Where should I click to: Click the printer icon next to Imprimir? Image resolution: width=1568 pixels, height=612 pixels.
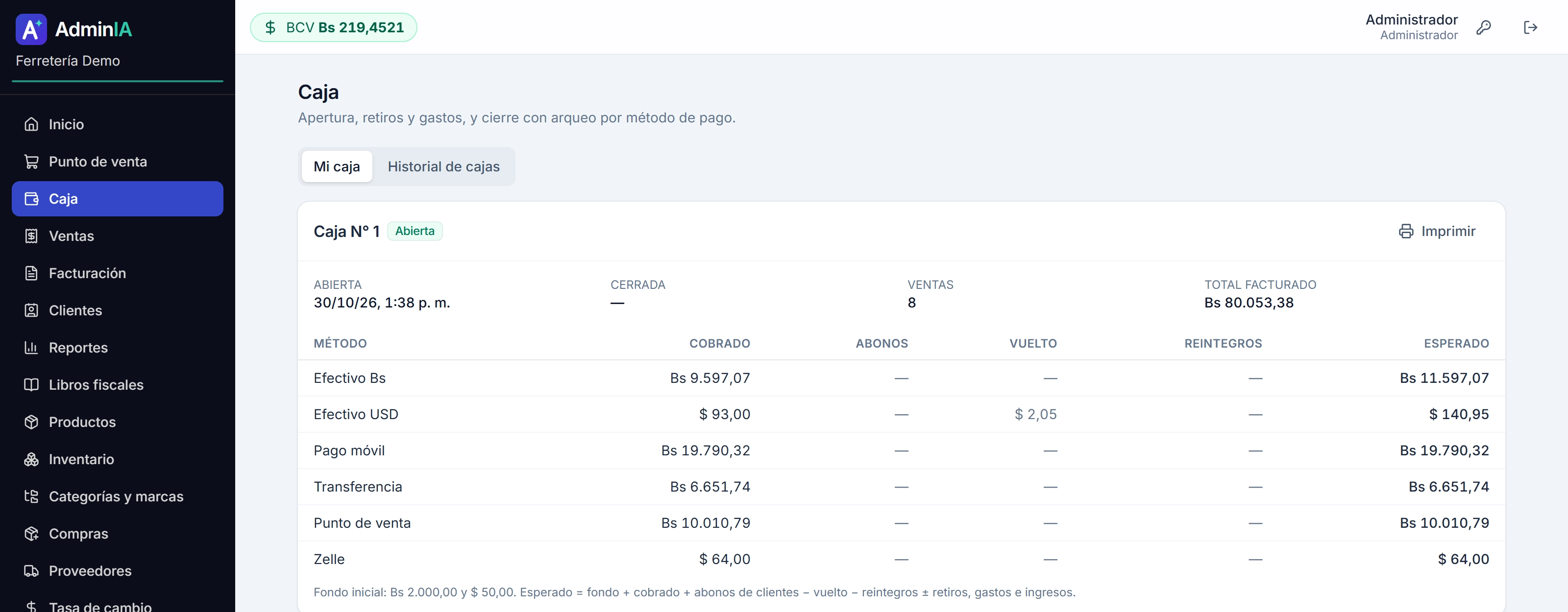pos(1405,231)
